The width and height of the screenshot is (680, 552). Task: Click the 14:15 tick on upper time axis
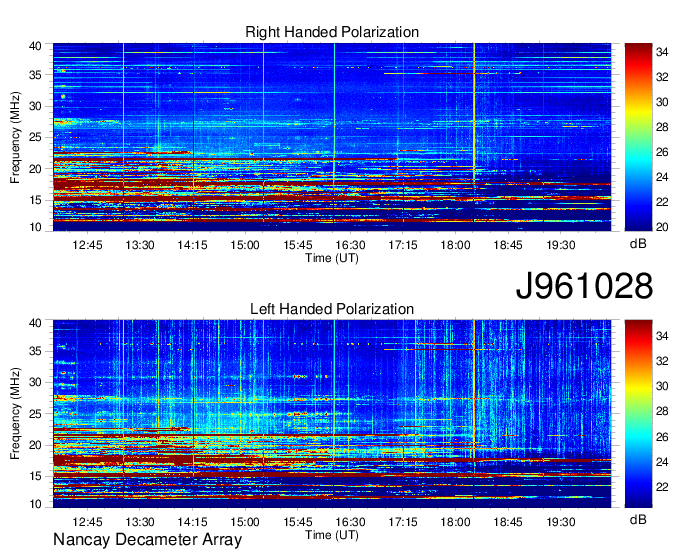coord(193,245)
